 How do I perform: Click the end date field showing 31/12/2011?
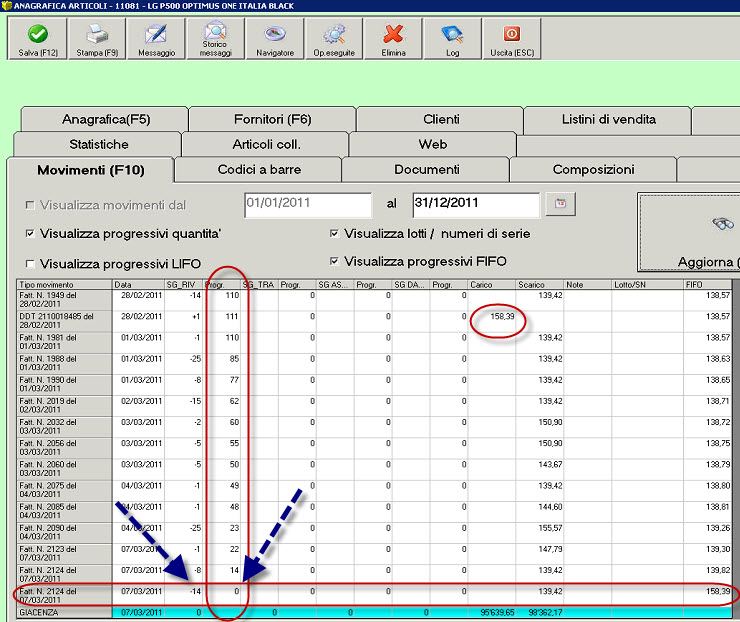[475, 204]
